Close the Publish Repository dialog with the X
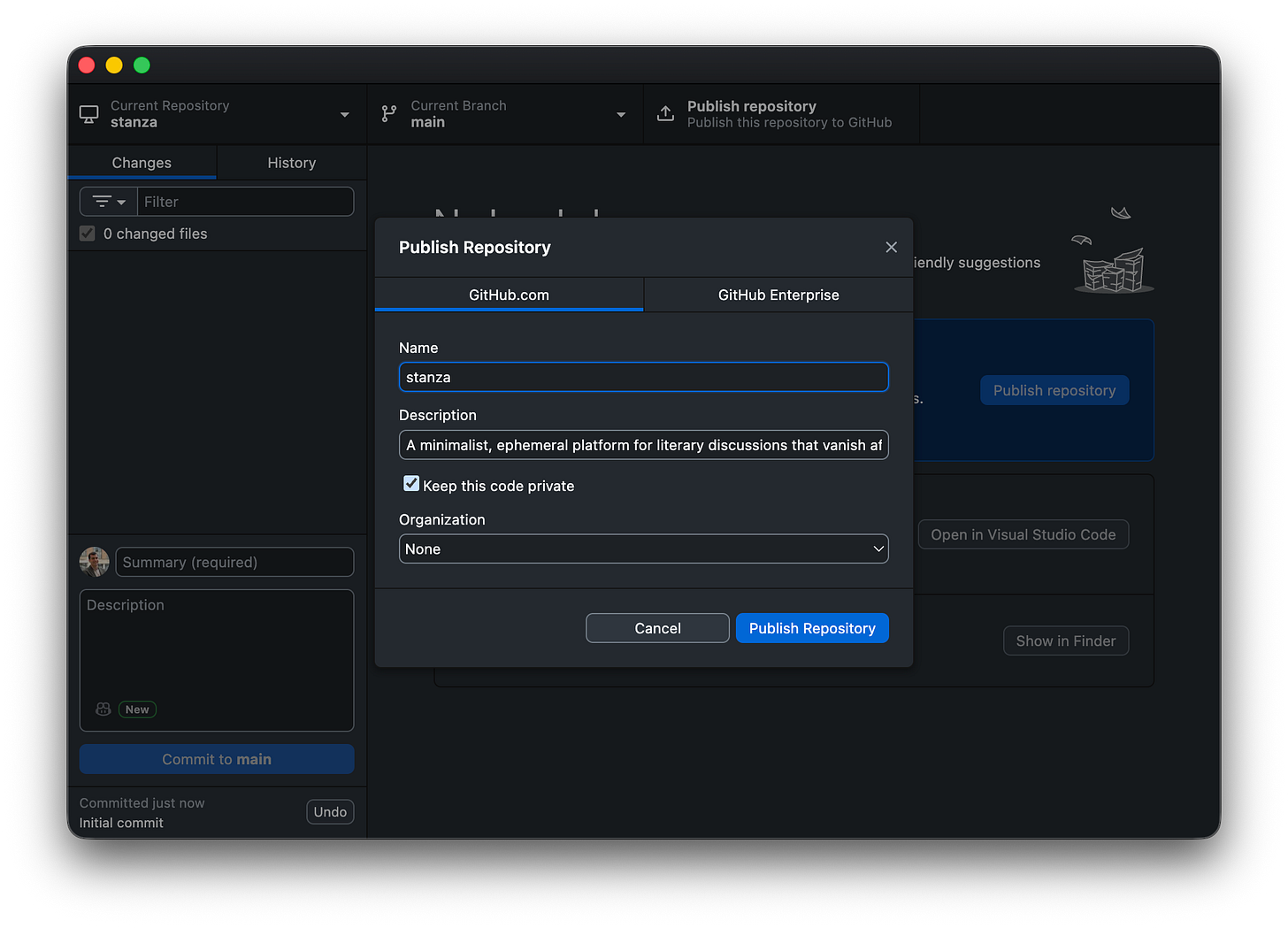Screen dimensions: 1288x928 coord(891,247)
